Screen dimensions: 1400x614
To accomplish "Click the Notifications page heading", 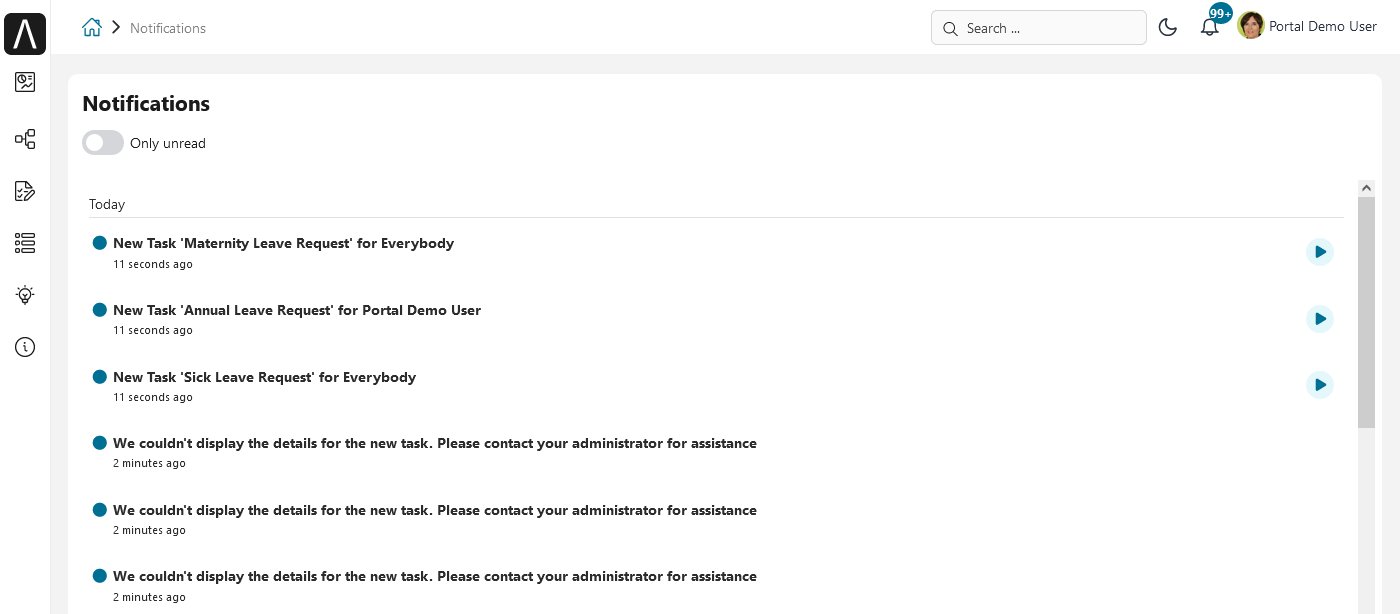I will point(146,104).
